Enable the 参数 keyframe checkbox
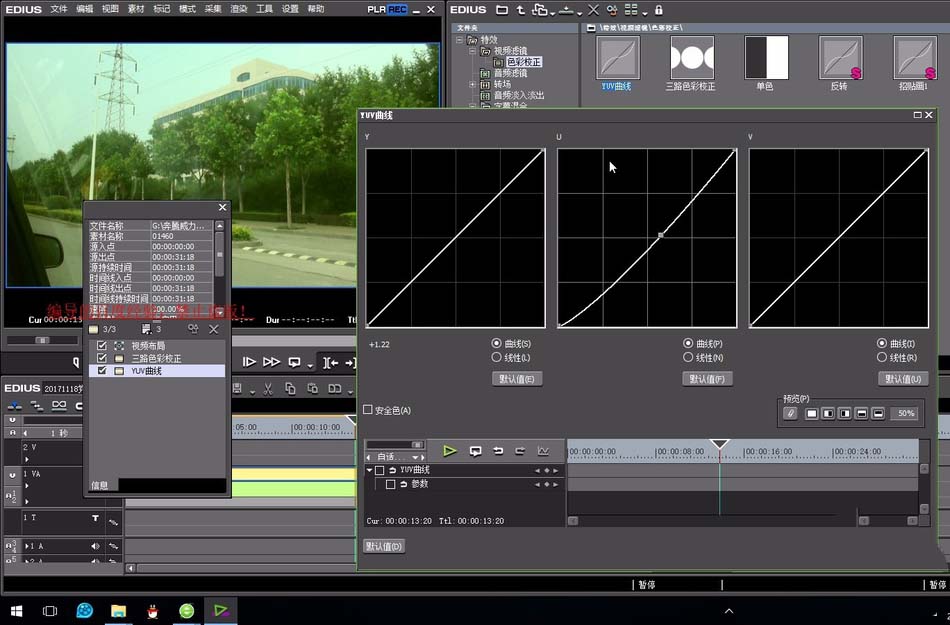Screen dimensions: 950x625 pos(391,484)
